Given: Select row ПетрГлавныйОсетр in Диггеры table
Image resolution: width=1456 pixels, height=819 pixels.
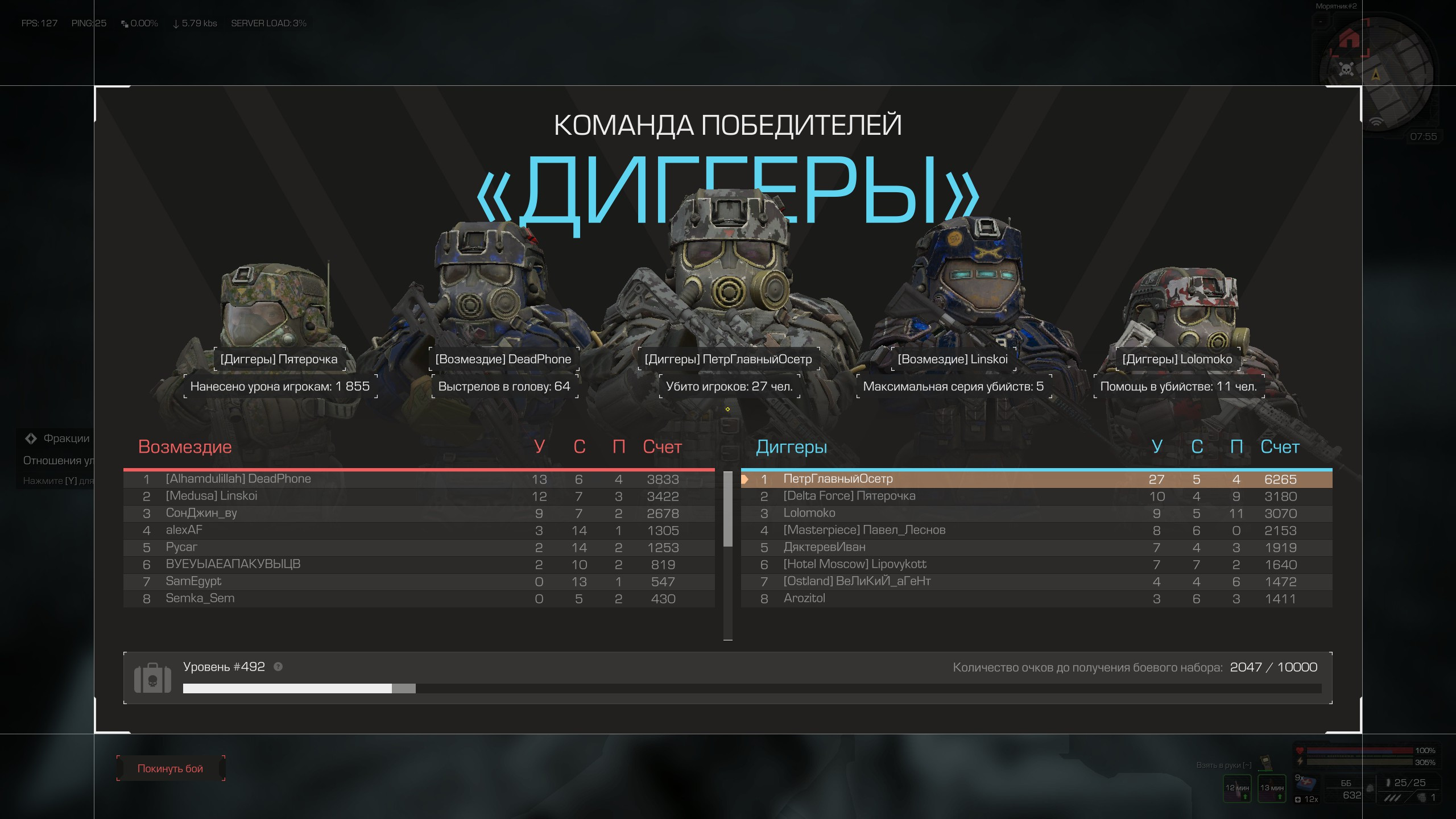Looking at the screenshot, I should pos(1036,479).
